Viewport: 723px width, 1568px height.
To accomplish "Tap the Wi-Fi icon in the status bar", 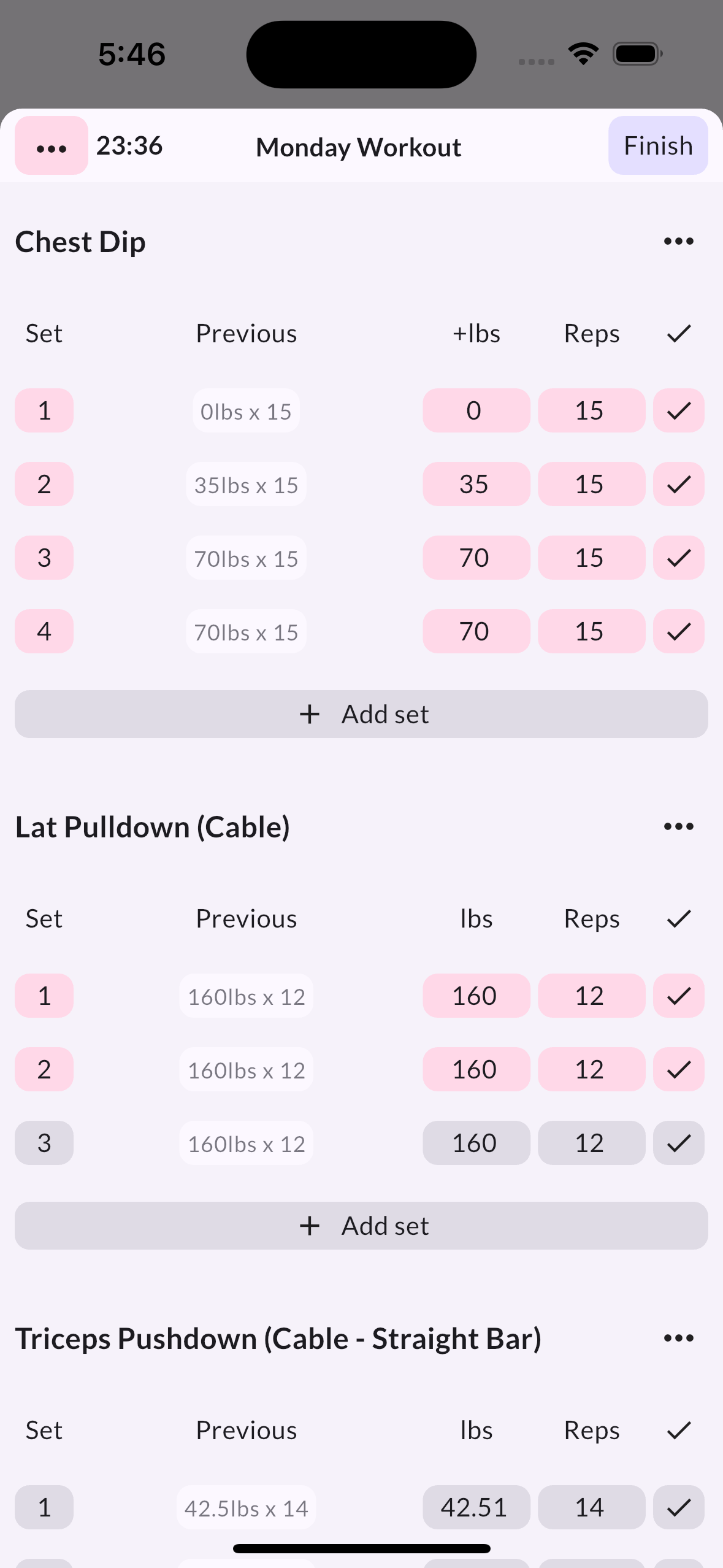I will coord(581,53).
